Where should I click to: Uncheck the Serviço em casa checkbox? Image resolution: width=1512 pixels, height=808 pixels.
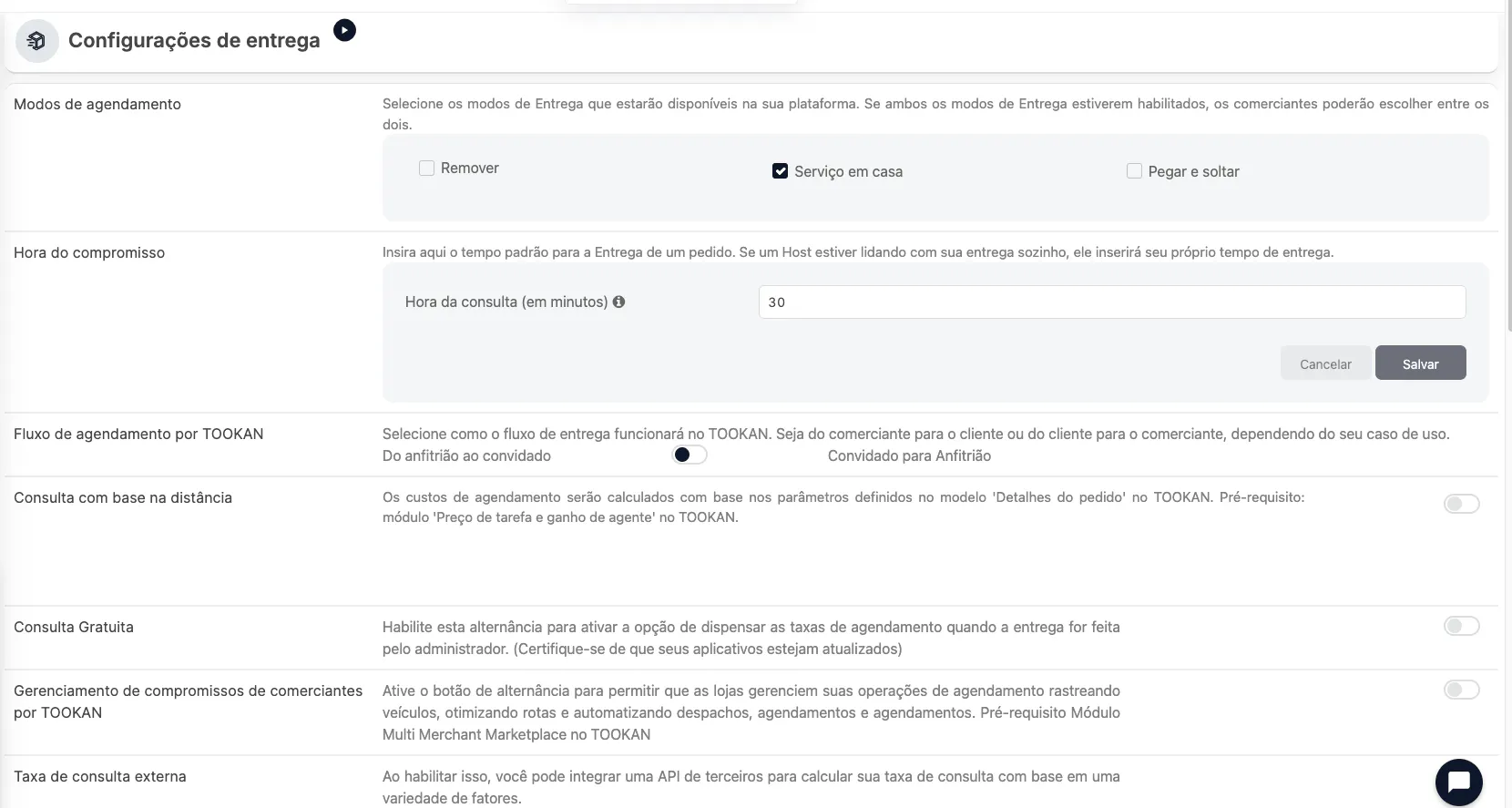(x=780, y=171)
